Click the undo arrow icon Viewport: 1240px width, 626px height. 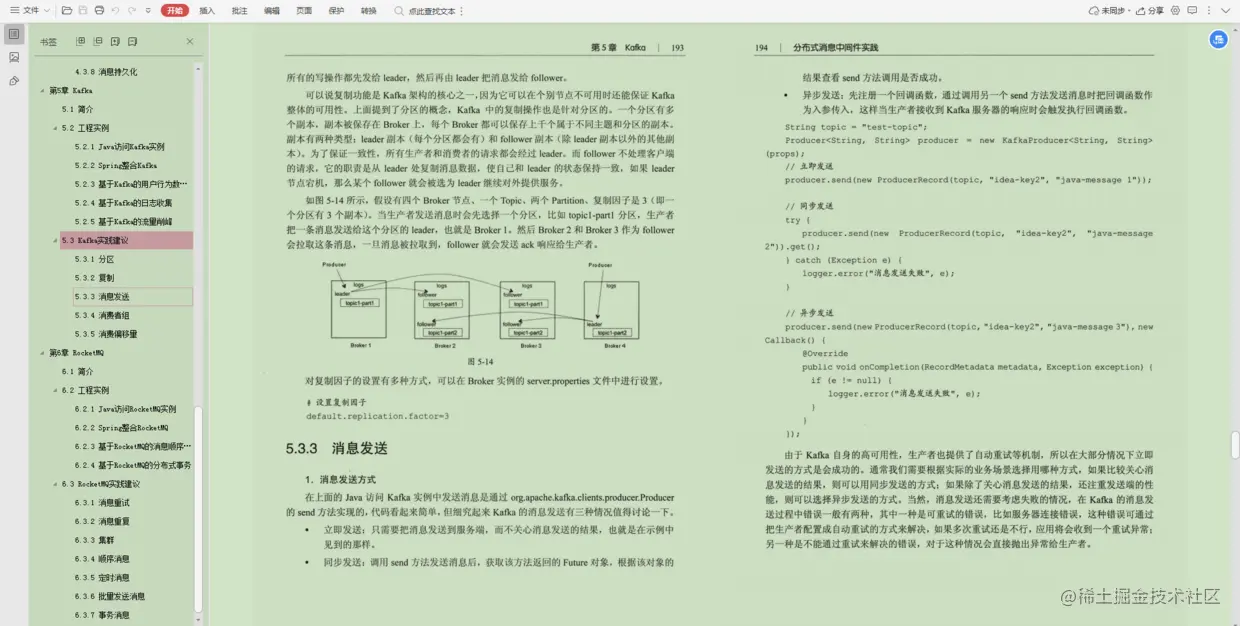click(116, 10)
